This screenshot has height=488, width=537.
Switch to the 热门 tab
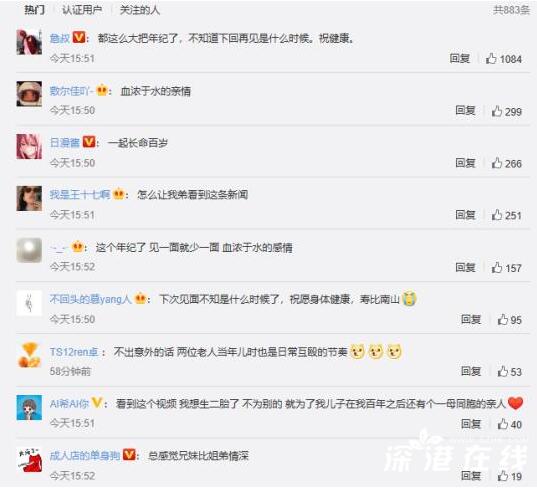[x=34, y=10]
